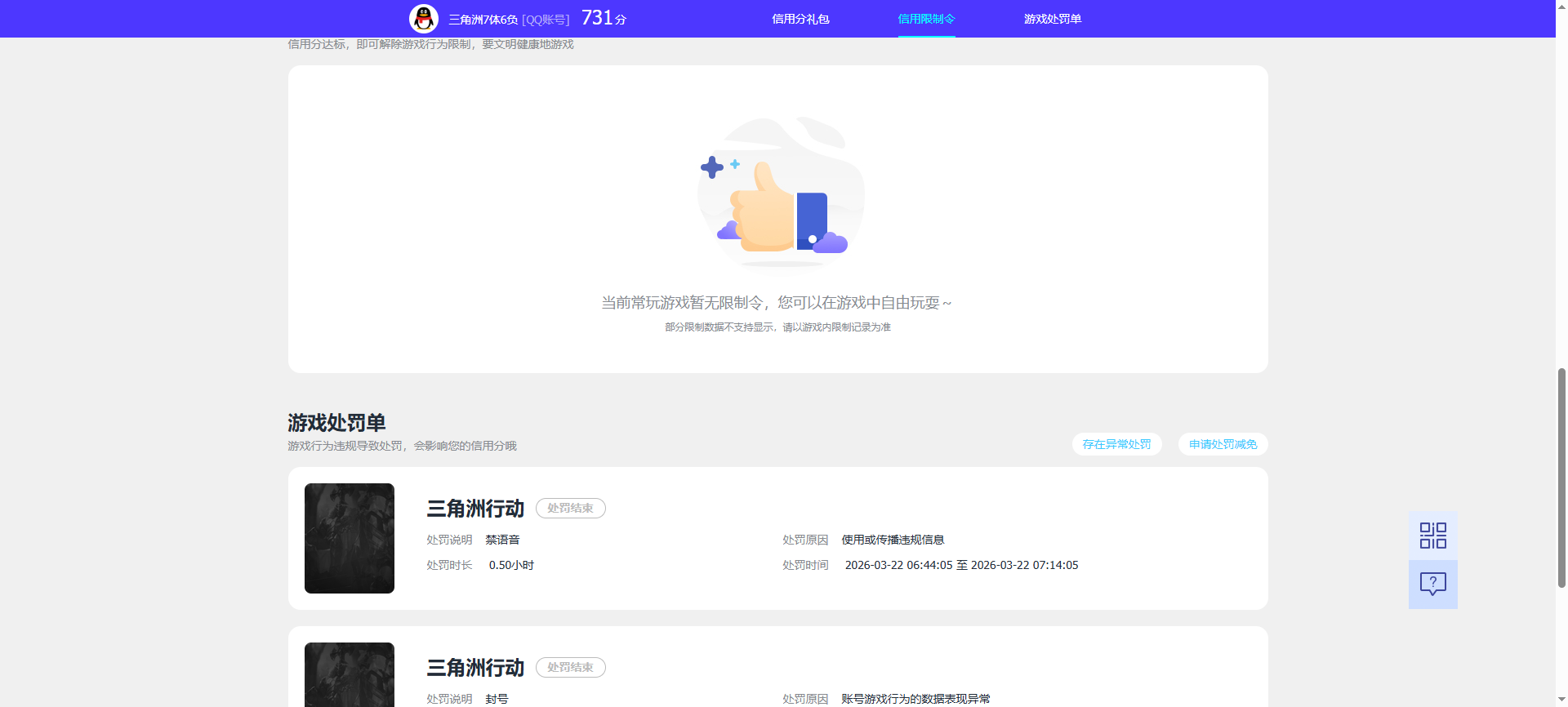Go to 游戏处罚单 tab

[x=1053, y=19]
